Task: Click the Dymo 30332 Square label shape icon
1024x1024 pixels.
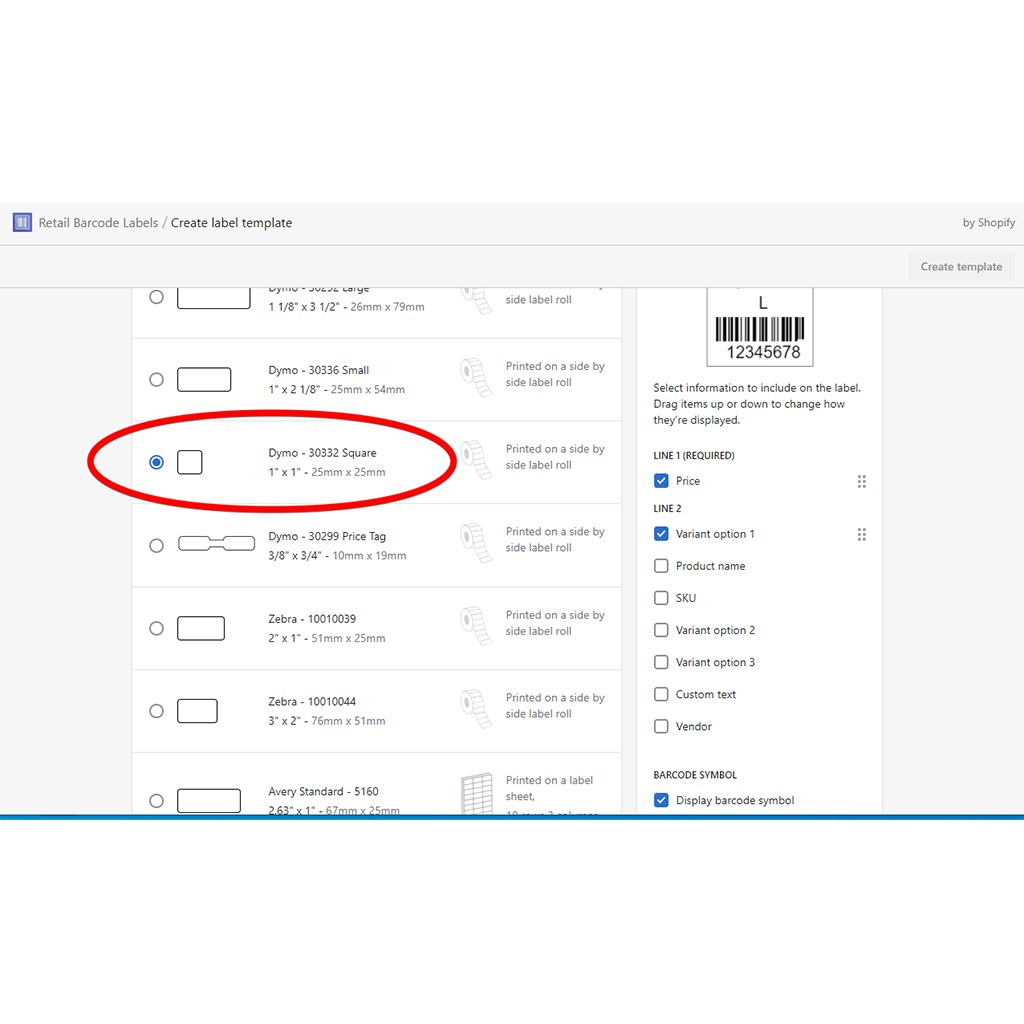Action: pos(190,462)
